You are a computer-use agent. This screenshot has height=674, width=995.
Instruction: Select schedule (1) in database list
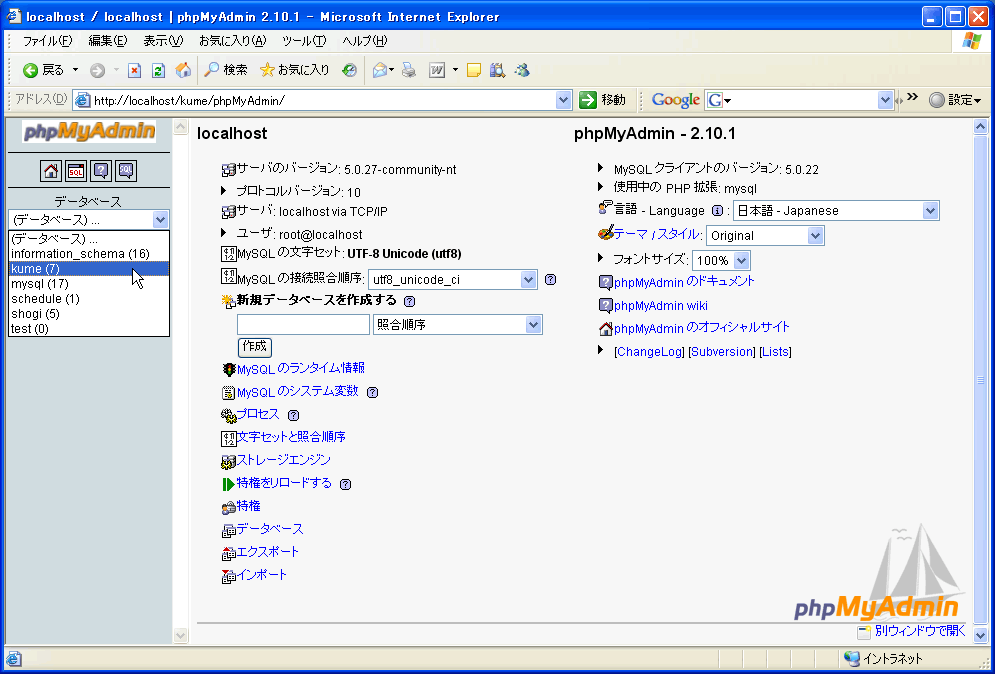click(89, 299)
